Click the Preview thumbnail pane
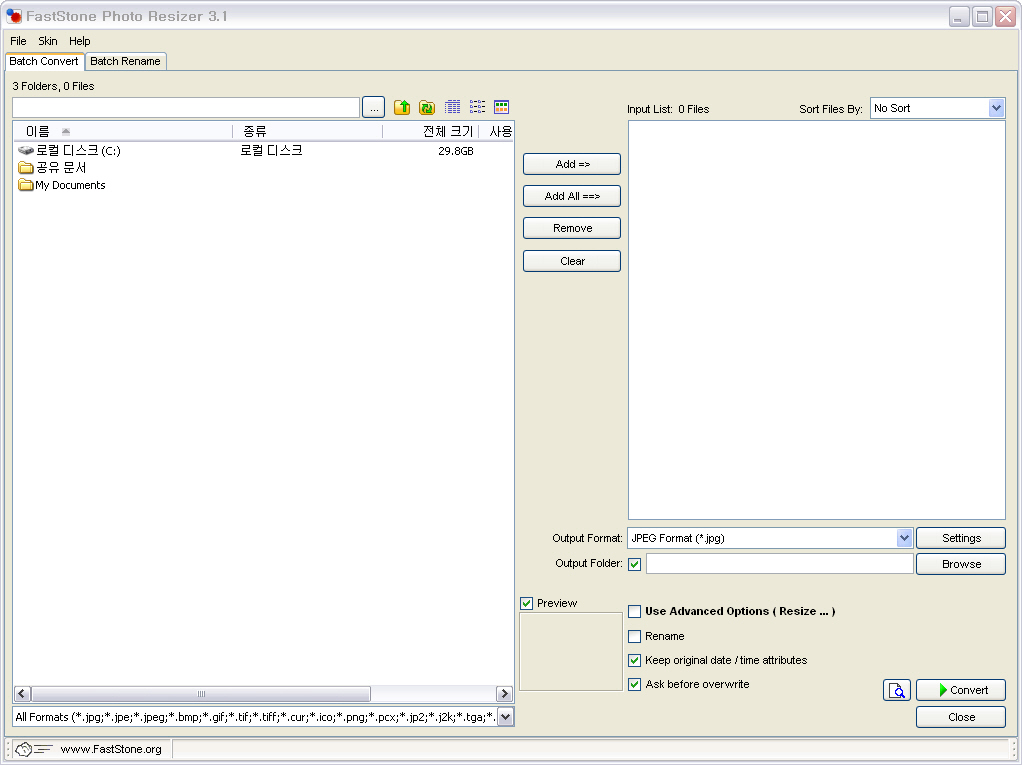The width and height of the screenshot is (1022, 765). 571,652
